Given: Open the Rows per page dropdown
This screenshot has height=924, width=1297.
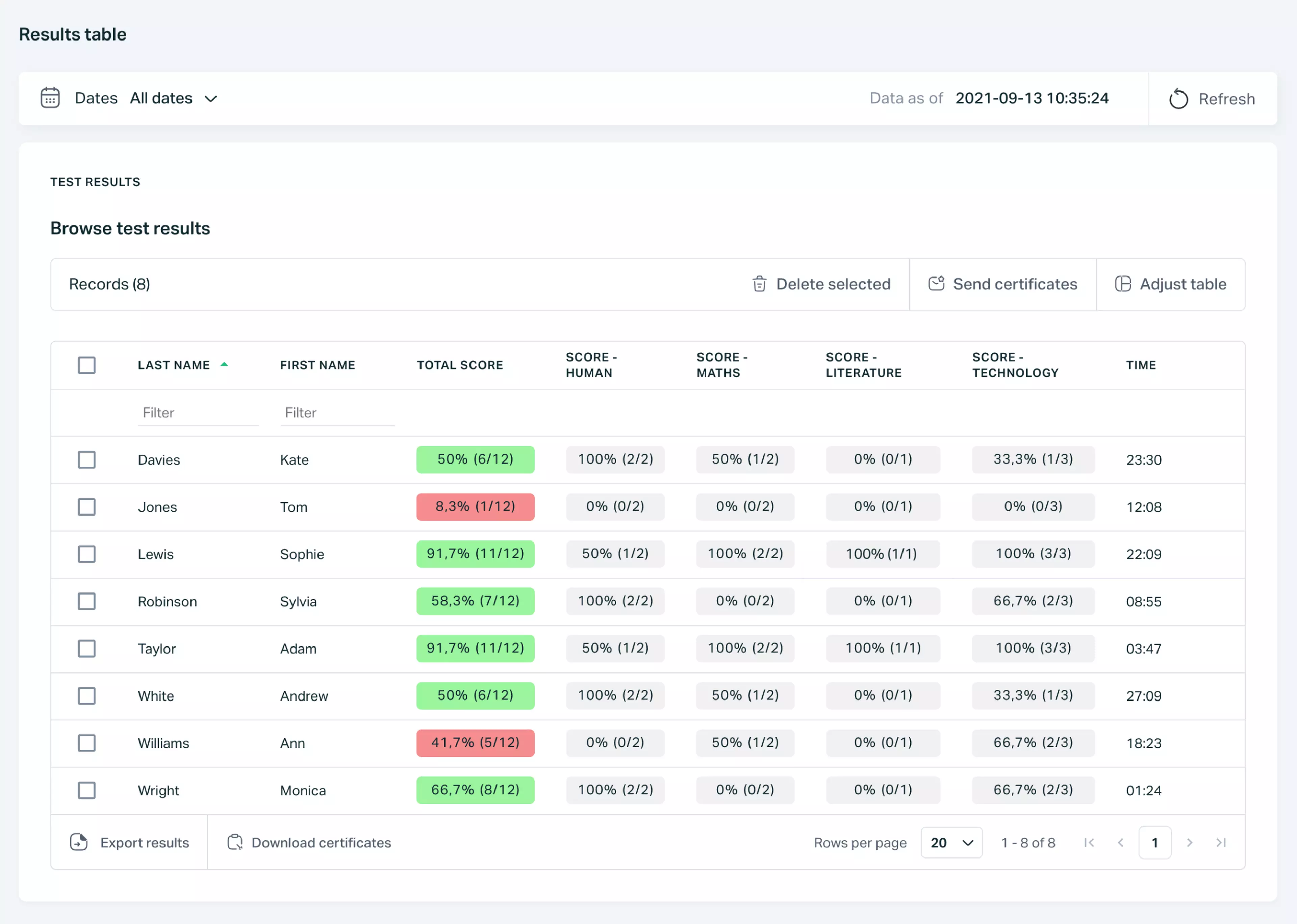Looking at the screenshot, I should (x=951, y=843).
